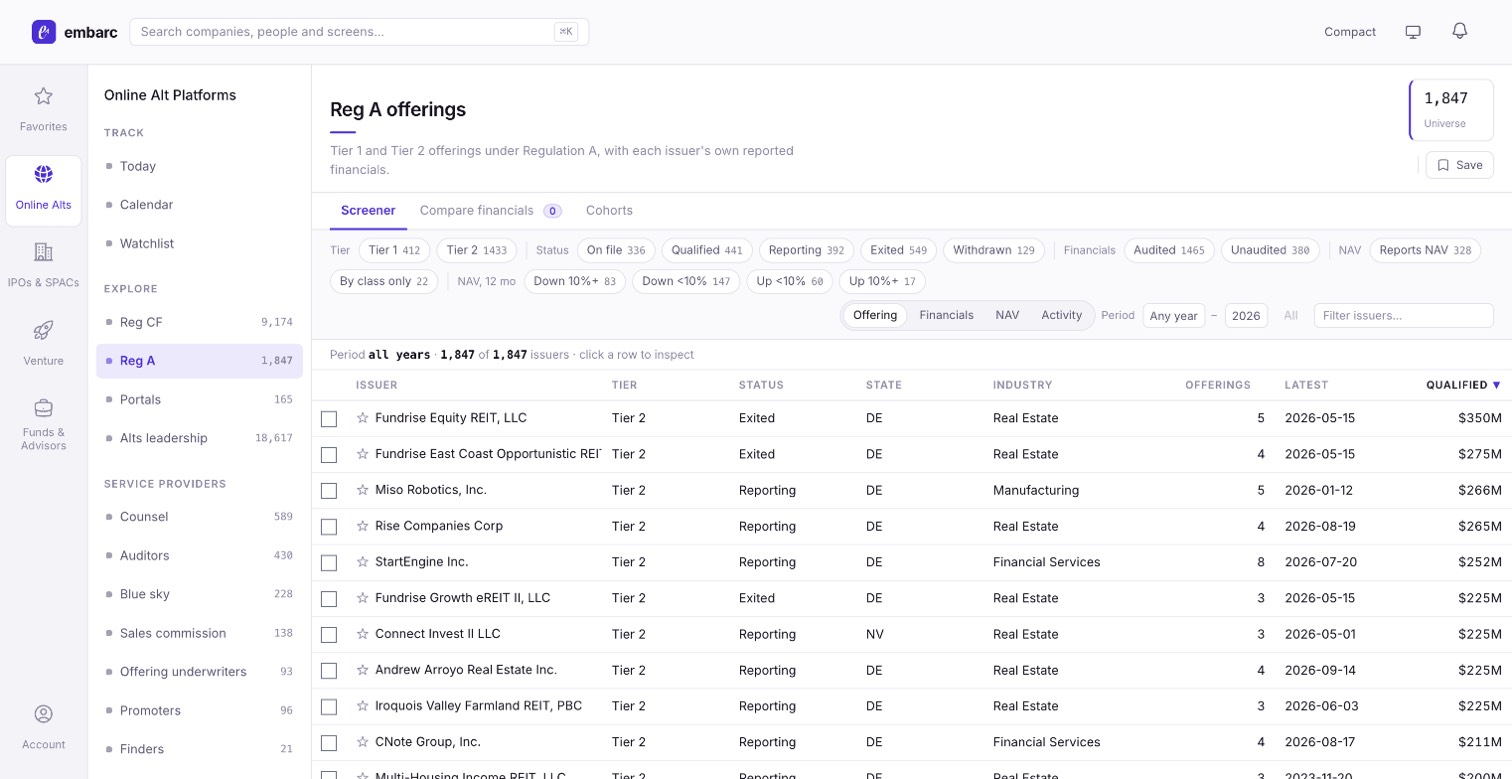Check the Rise Companies Corp row checkbox
The height and width of the screenshot is (779, 1512).
click(x=329, y=527)
